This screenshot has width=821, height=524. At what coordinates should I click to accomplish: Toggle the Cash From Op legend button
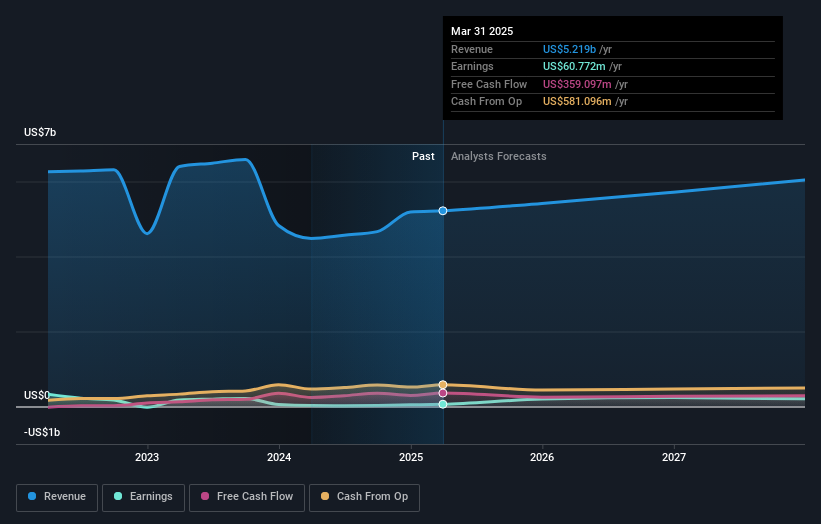(x=364, y=497)
